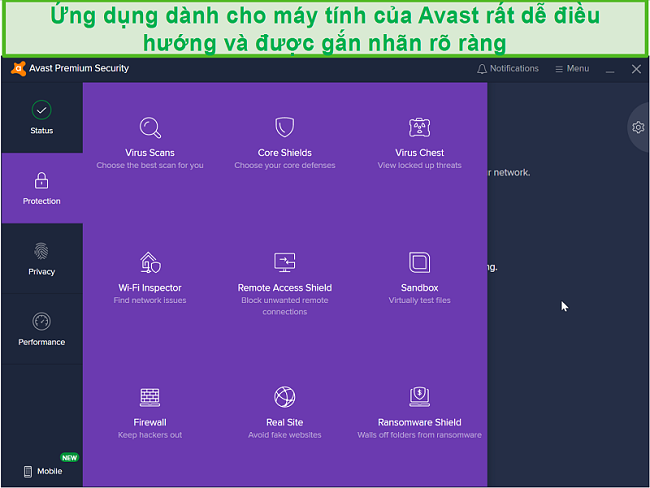
Task: Open settings with the gear icon
Action: (x=638, y=127)
